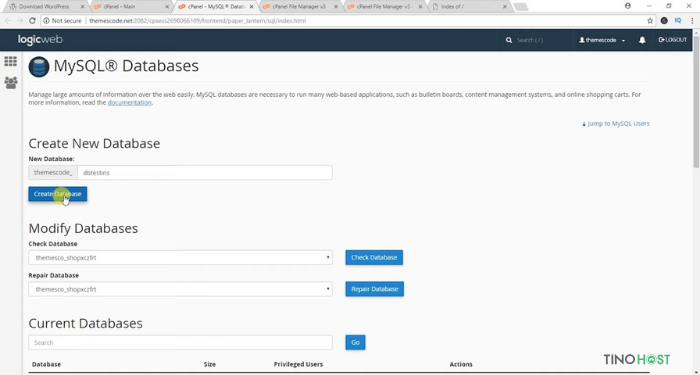Image resolution: width=700 pixels, height=375 pixels.
Task: Close the Download WordPress tab
Action: click(x=83, y=7)
